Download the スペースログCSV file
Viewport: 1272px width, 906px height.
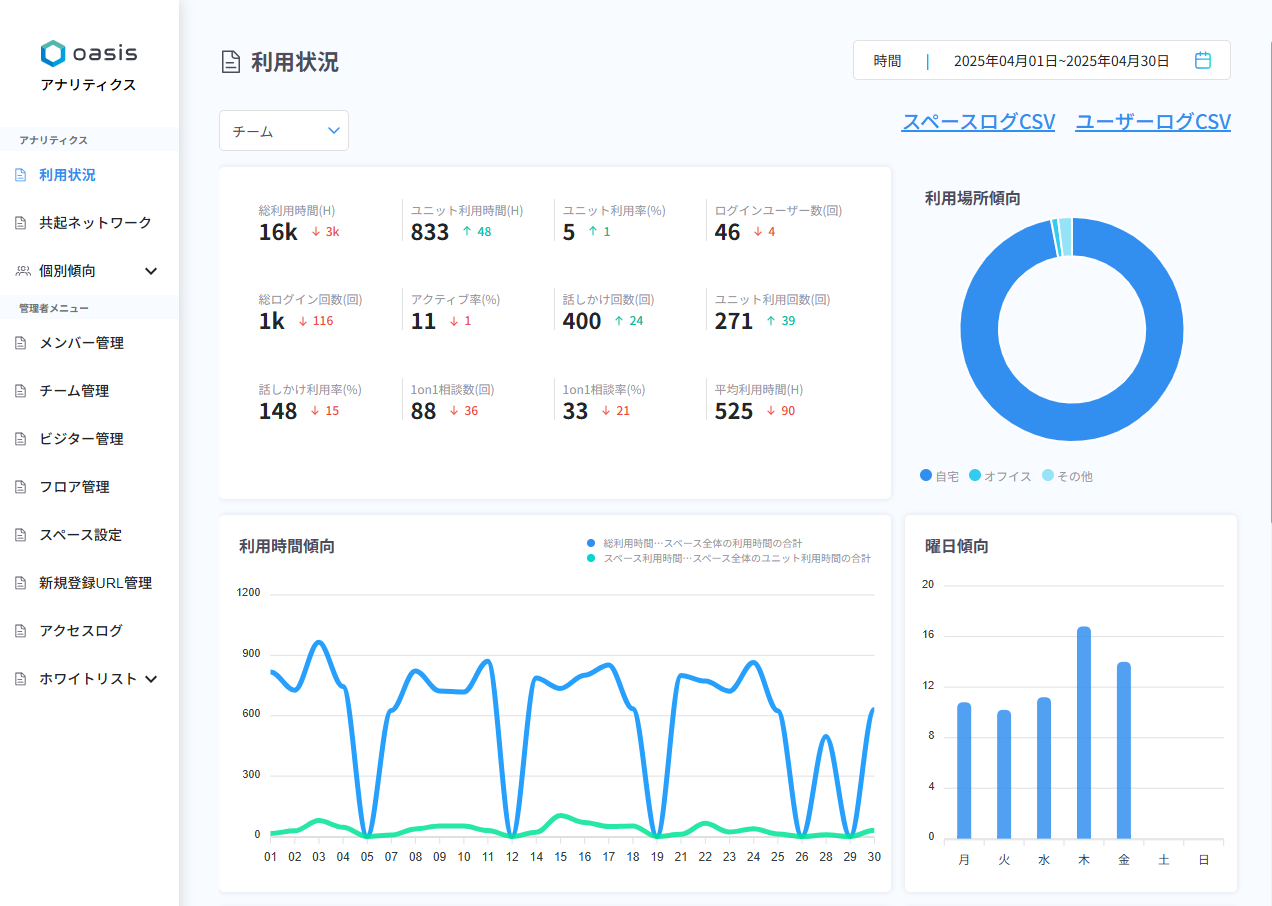click(x=978, y=122)
